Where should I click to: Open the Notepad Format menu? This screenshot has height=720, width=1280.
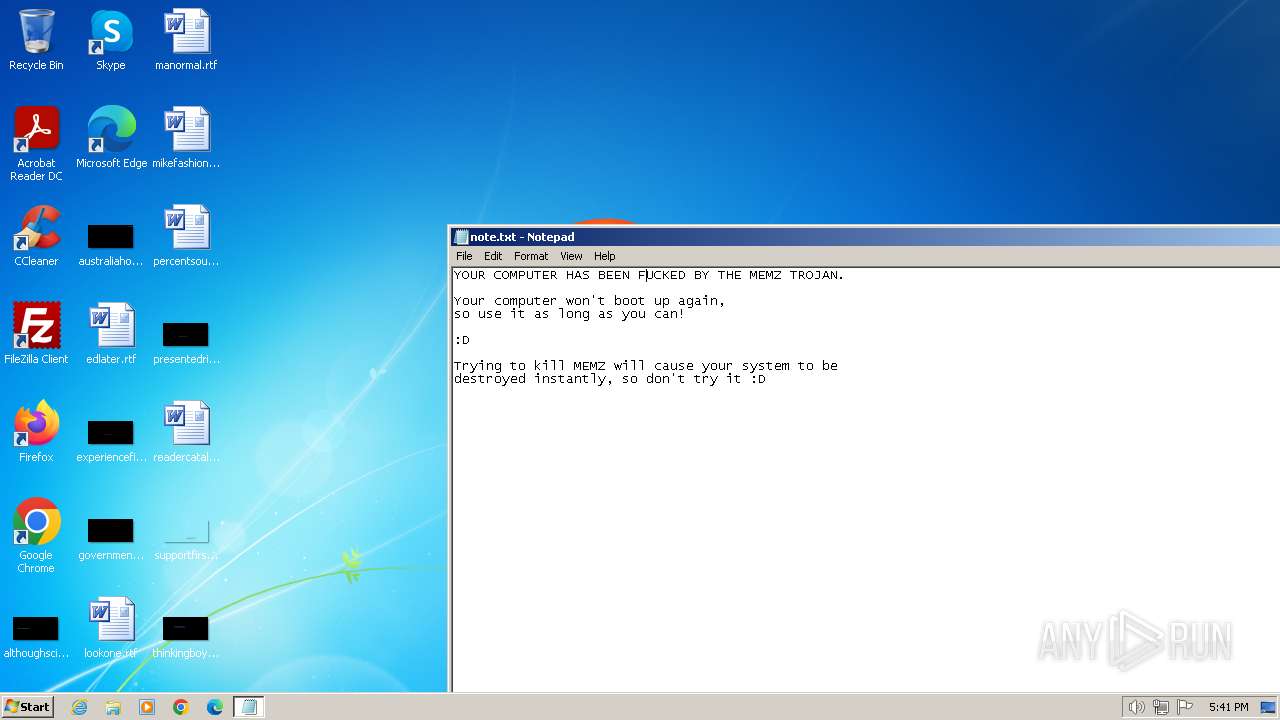coord(531,256)
